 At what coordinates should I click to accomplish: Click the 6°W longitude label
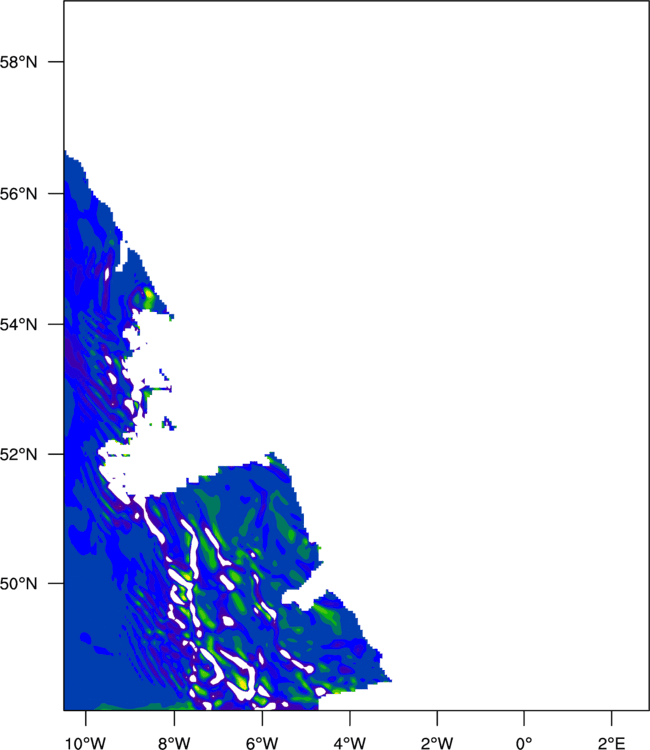tap(262, 743)
